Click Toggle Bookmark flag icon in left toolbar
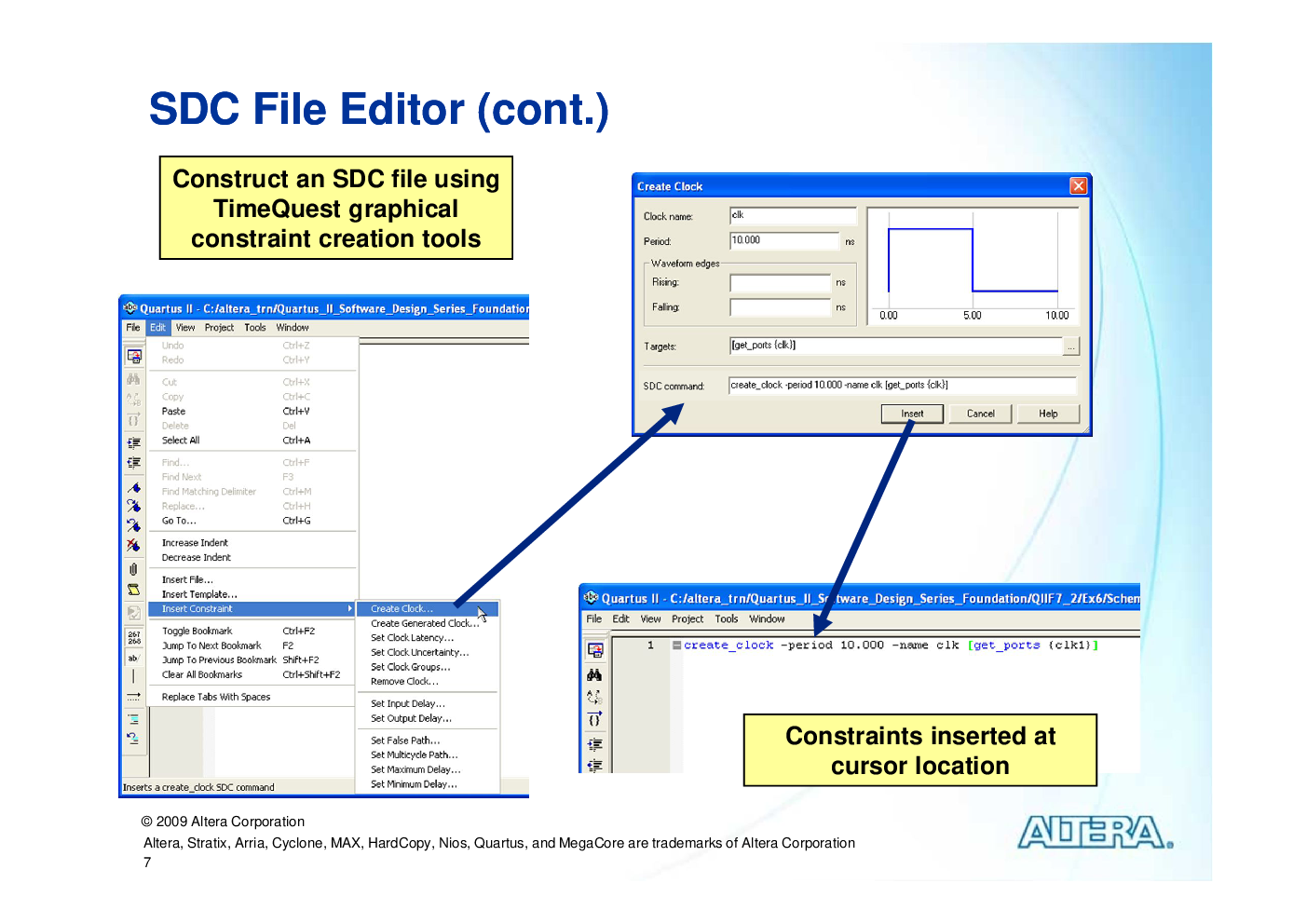The image size is (1307, 924). 134,487
